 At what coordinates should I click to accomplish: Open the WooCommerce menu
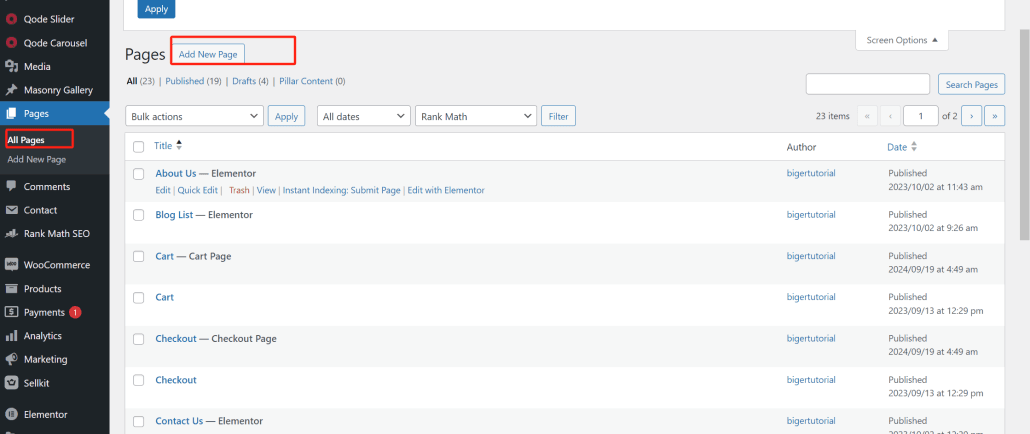coord(55,265)
